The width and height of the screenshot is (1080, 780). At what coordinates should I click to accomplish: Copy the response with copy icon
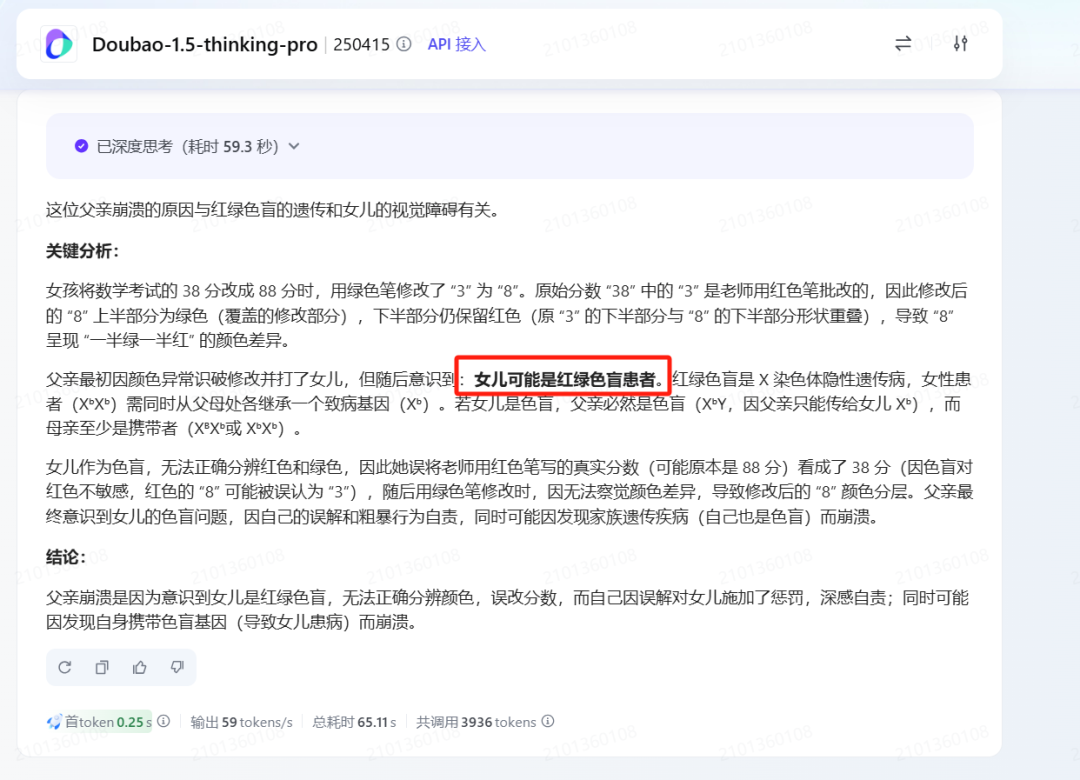click(102, 667)
